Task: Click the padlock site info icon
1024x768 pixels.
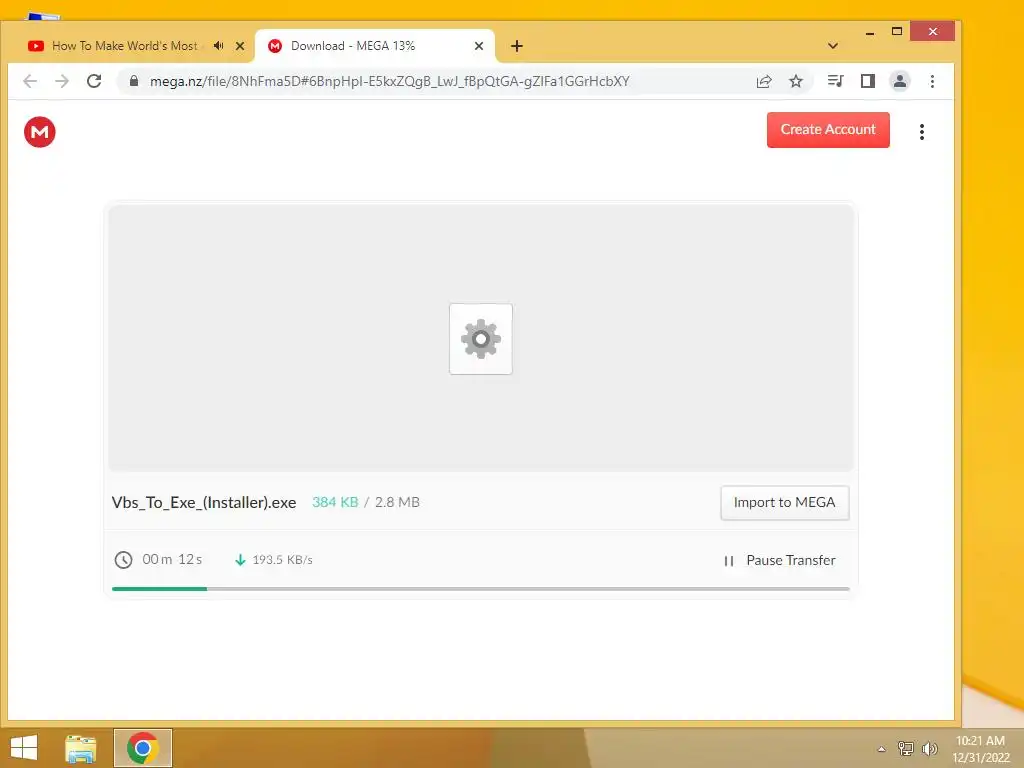Action: (x=134, y=81)
